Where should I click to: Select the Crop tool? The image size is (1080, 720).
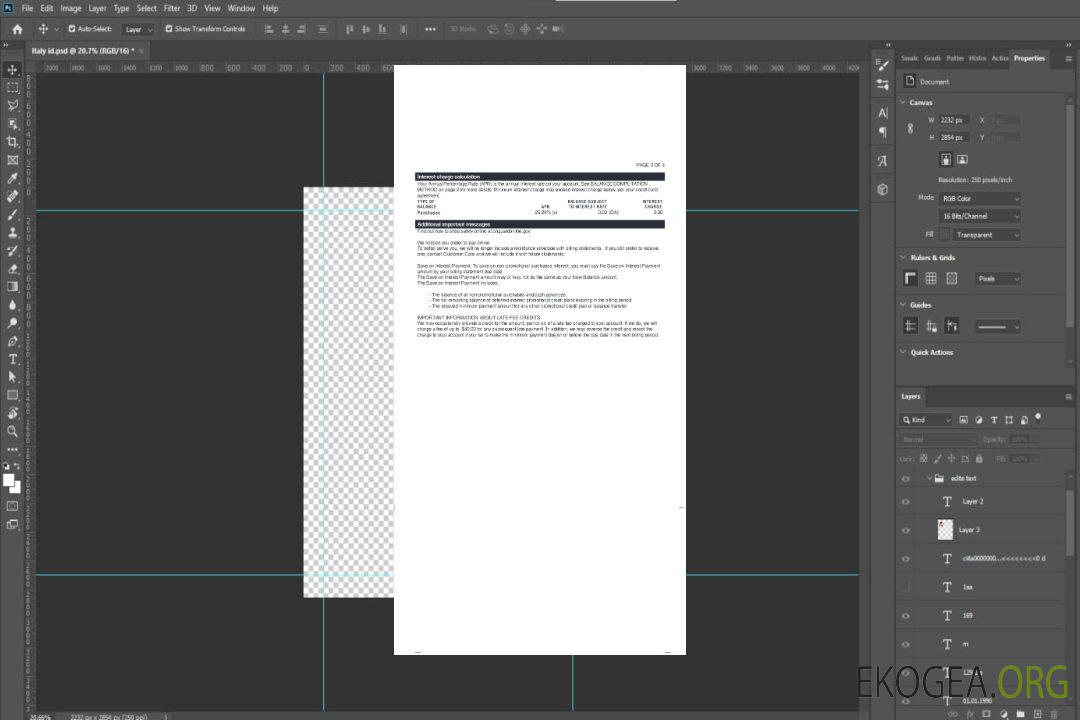(12, 142)
